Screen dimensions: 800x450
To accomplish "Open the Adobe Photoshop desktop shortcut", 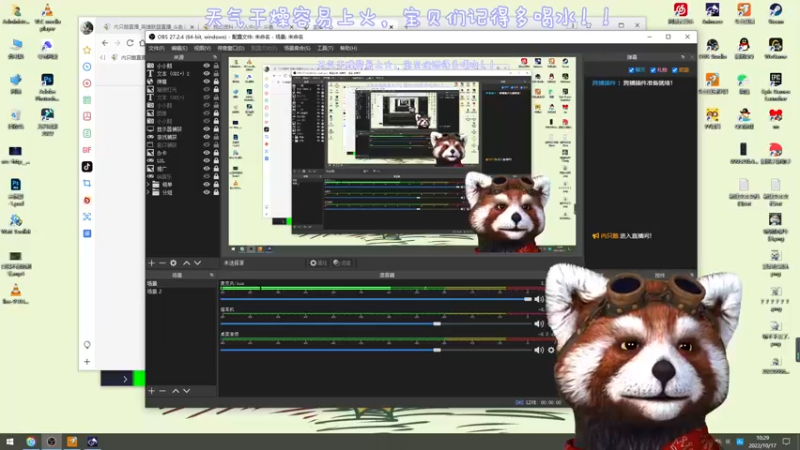I will click(x=47, y=87).
